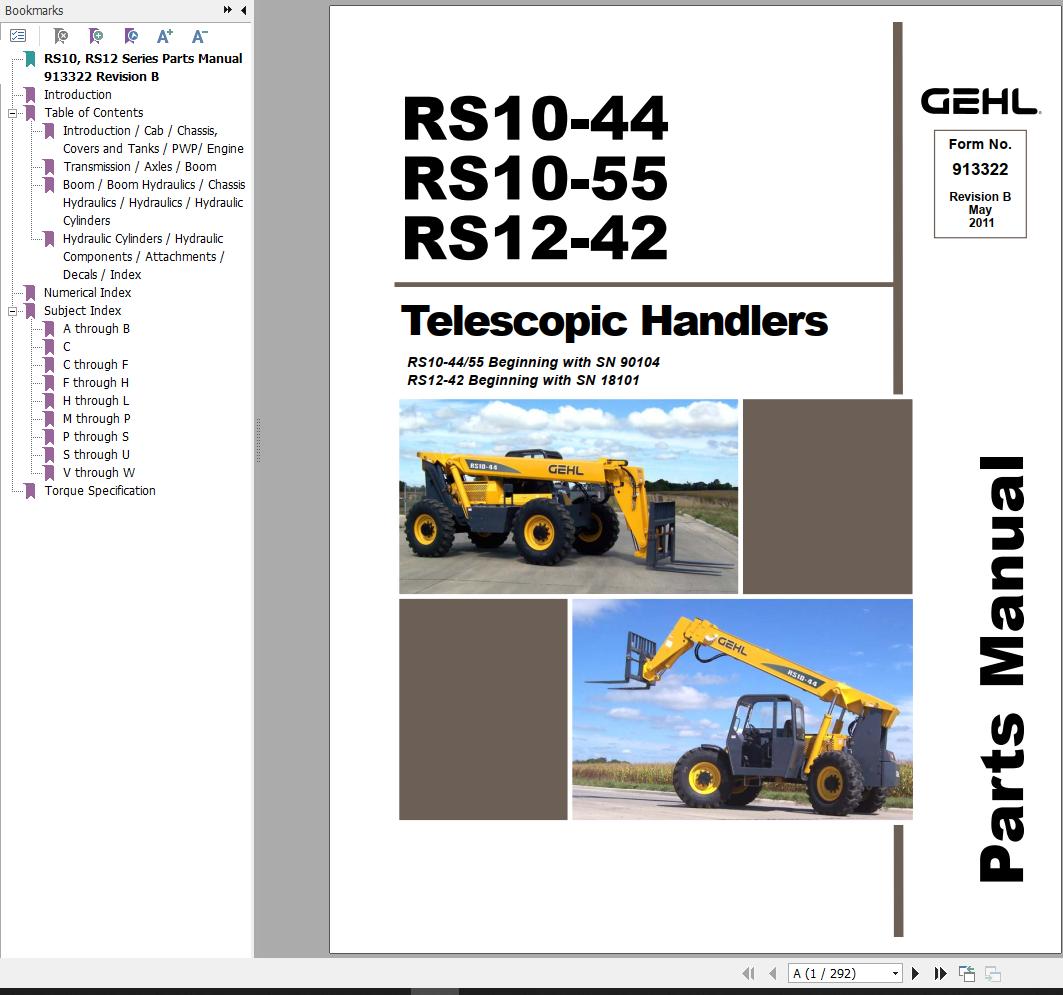Open the Introduction bookmark
The image size is (1063, 995).
tap(77, 95)
